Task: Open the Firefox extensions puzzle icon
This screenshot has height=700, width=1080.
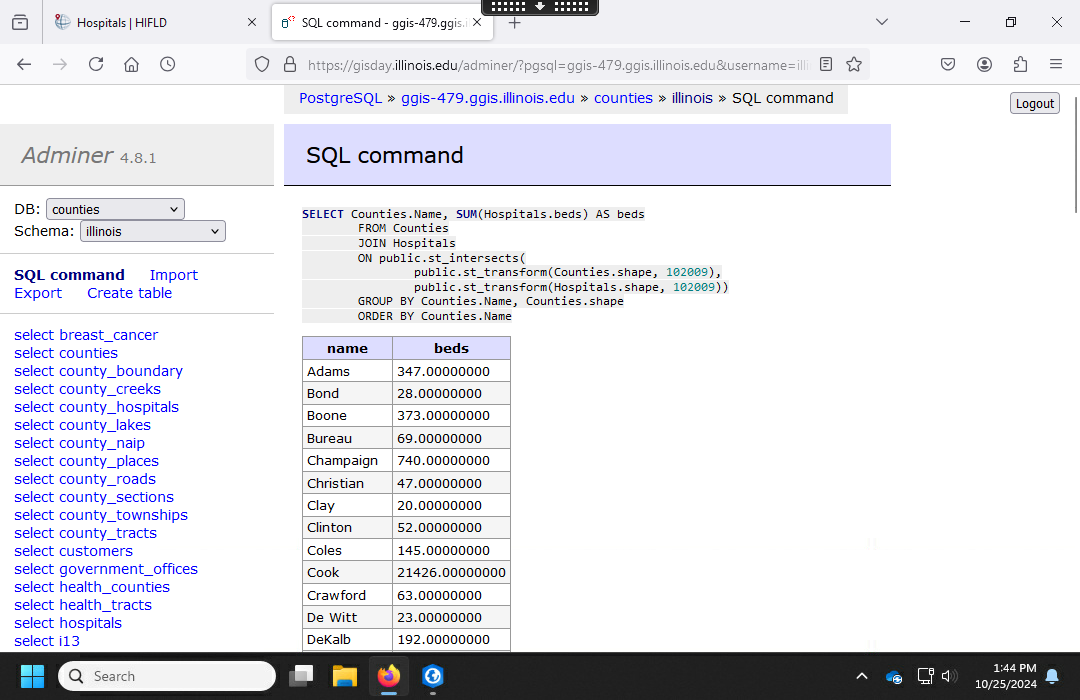Action: pos(1020,64)
